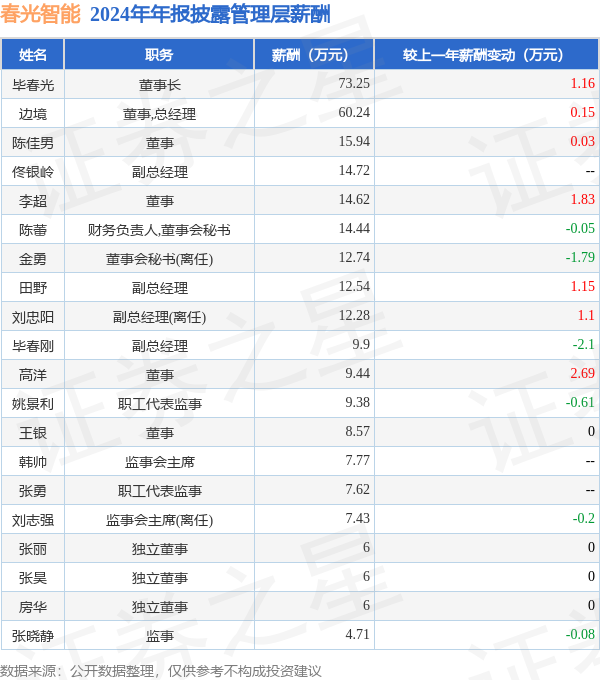Click salary value 12.74
This screenshot has width=600, height=680.
354,258
